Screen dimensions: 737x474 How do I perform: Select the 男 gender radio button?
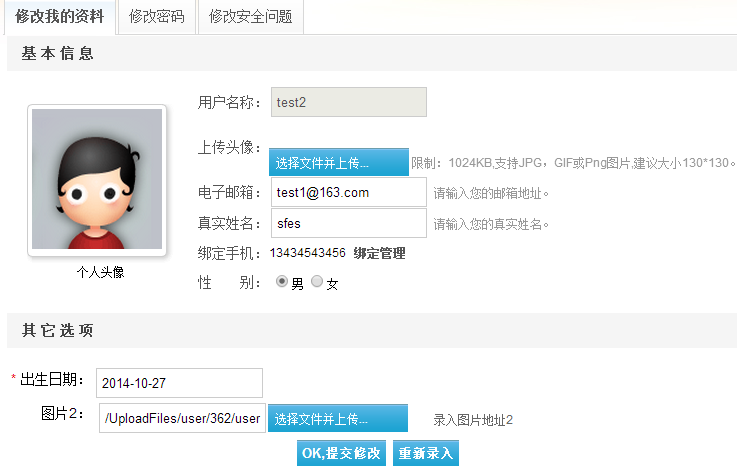click(x=282, y=281)
